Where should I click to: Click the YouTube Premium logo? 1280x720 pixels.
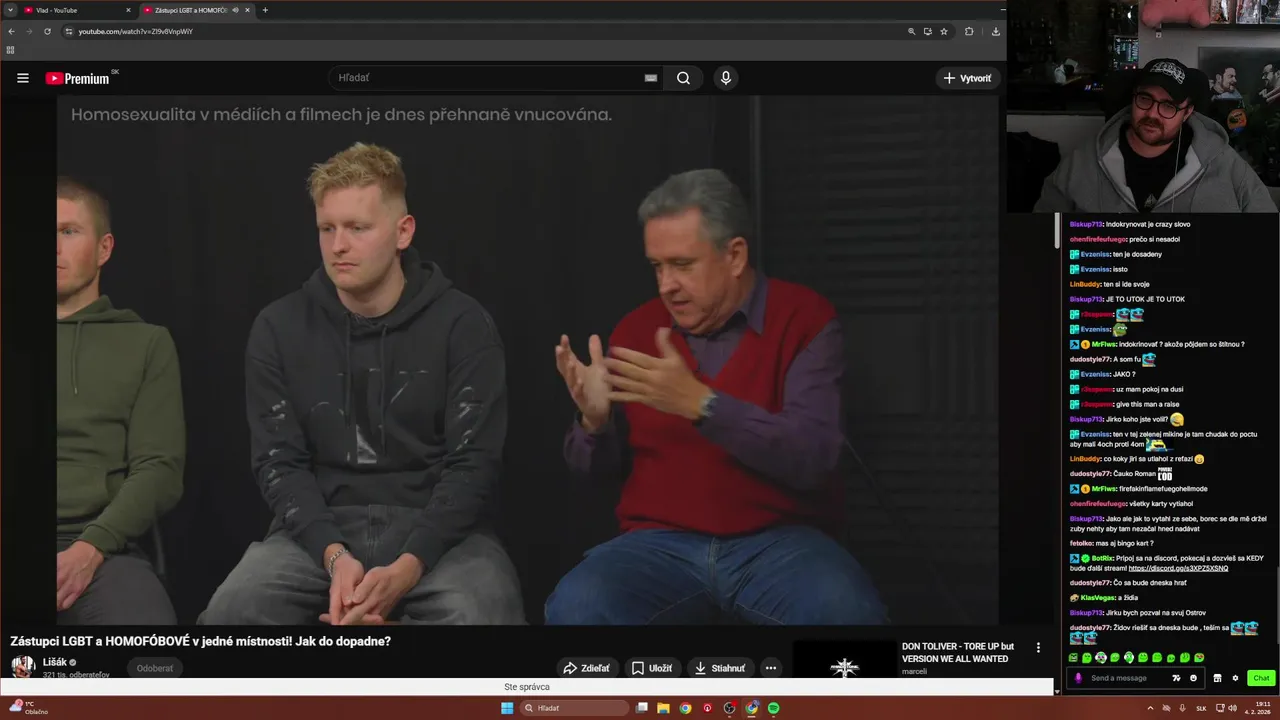coord(78,78)
